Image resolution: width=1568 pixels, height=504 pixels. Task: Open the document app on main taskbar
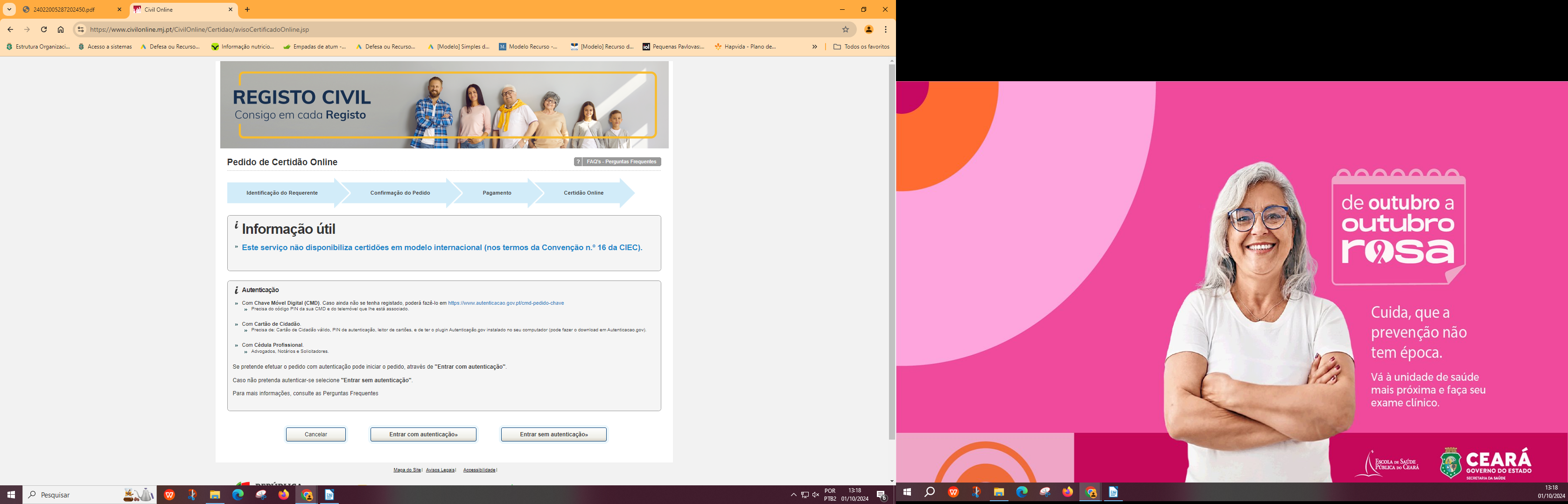[x=329, y=495]
